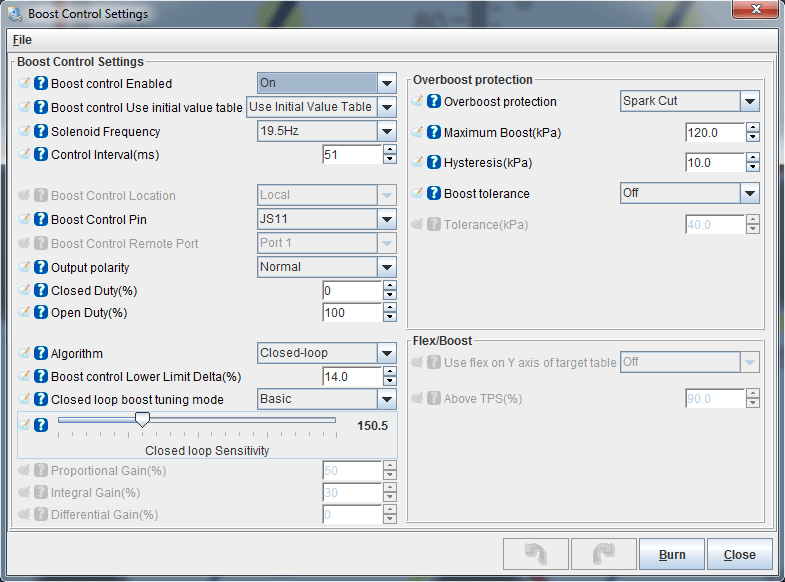Open the File menu

[22, 40]
